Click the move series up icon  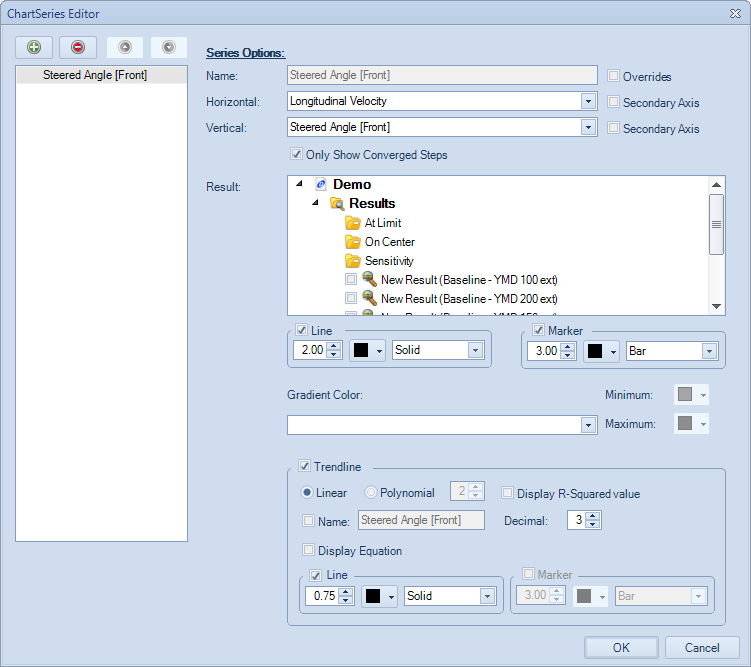[125, 47]
